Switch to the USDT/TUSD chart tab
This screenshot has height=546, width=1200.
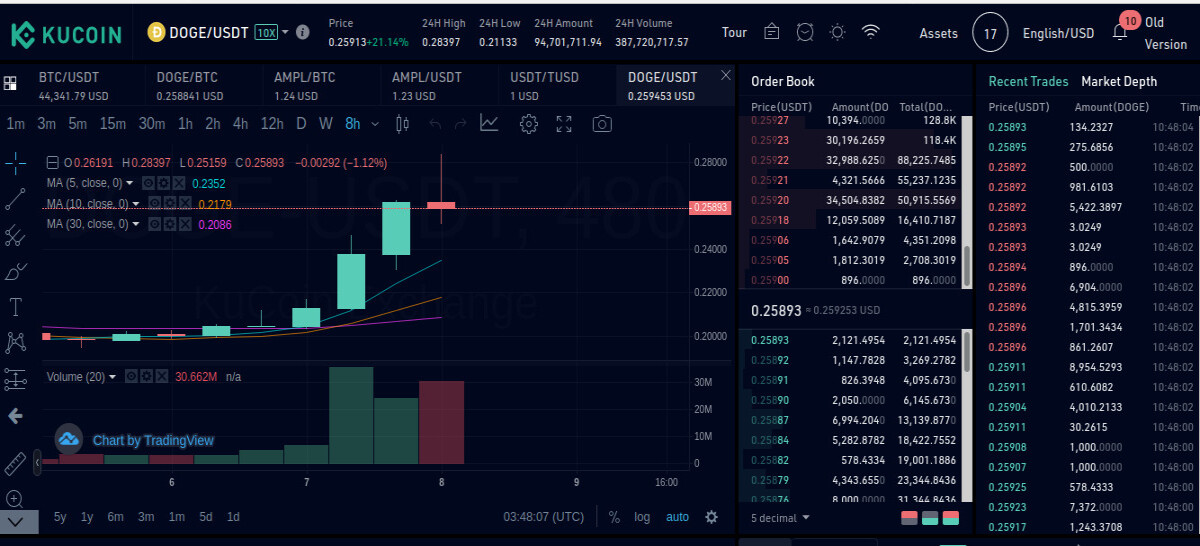[x=556, y=86]
